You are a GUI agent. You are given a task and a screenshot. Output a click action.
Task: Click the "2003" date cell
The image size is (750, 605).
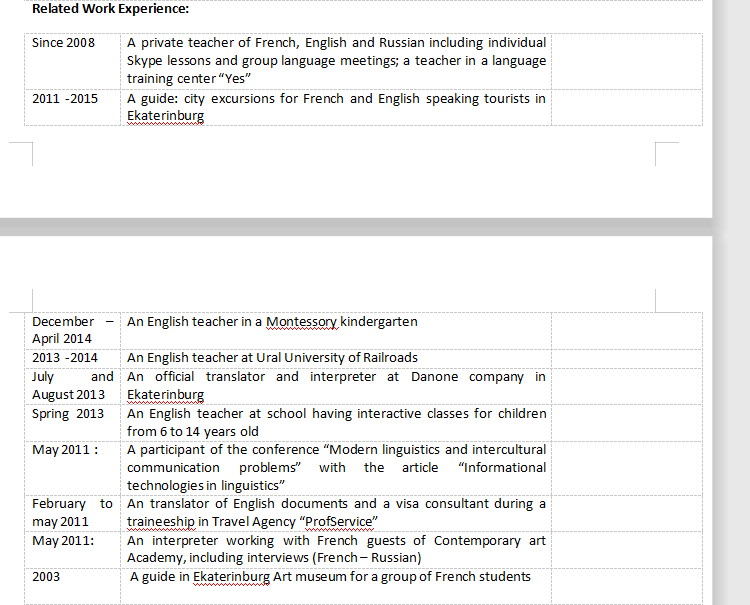pyautogui.click(x=46, y=577)
